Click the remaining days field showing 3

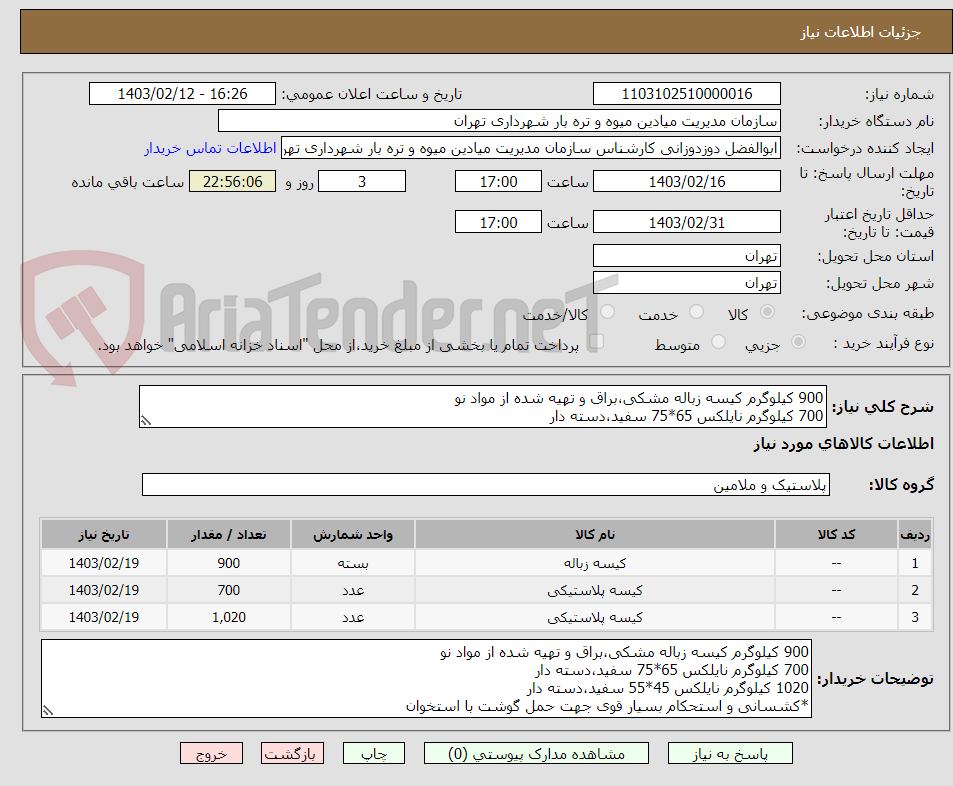coord(362,181)
